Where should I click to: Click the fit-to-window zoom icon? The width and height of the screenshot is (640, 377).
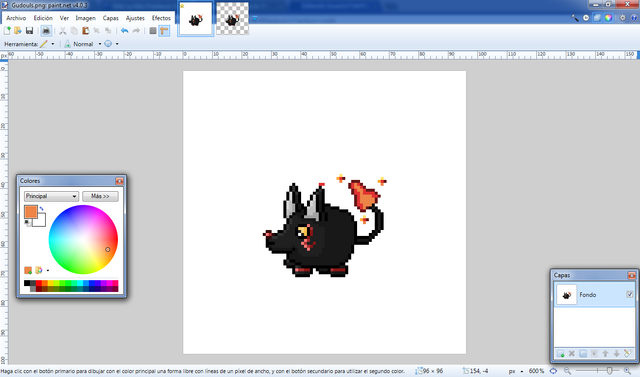click(553, 371)
